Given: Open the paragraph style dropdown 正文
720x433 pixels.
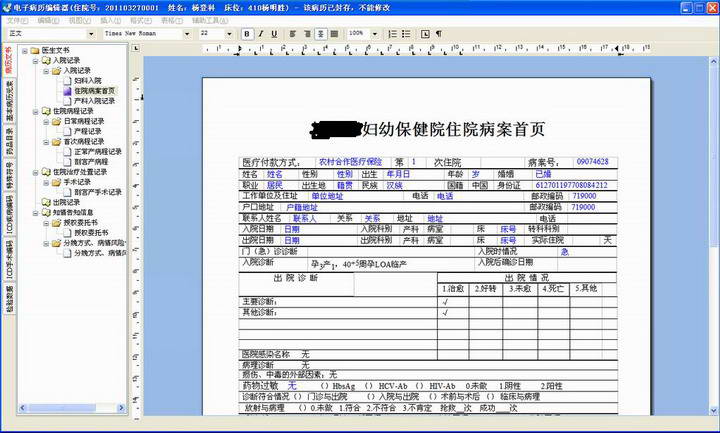Looking at the screenshot, I should coord(91,34).
